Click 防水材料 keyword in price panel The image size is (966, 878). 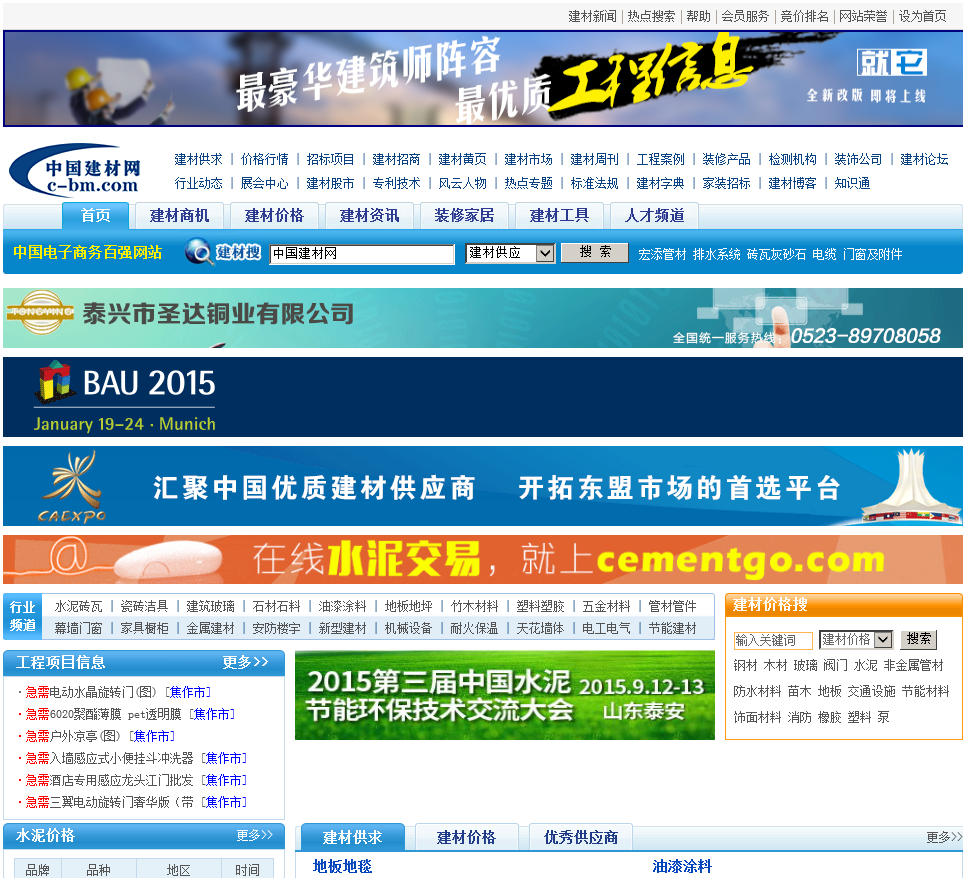point(757,691)
